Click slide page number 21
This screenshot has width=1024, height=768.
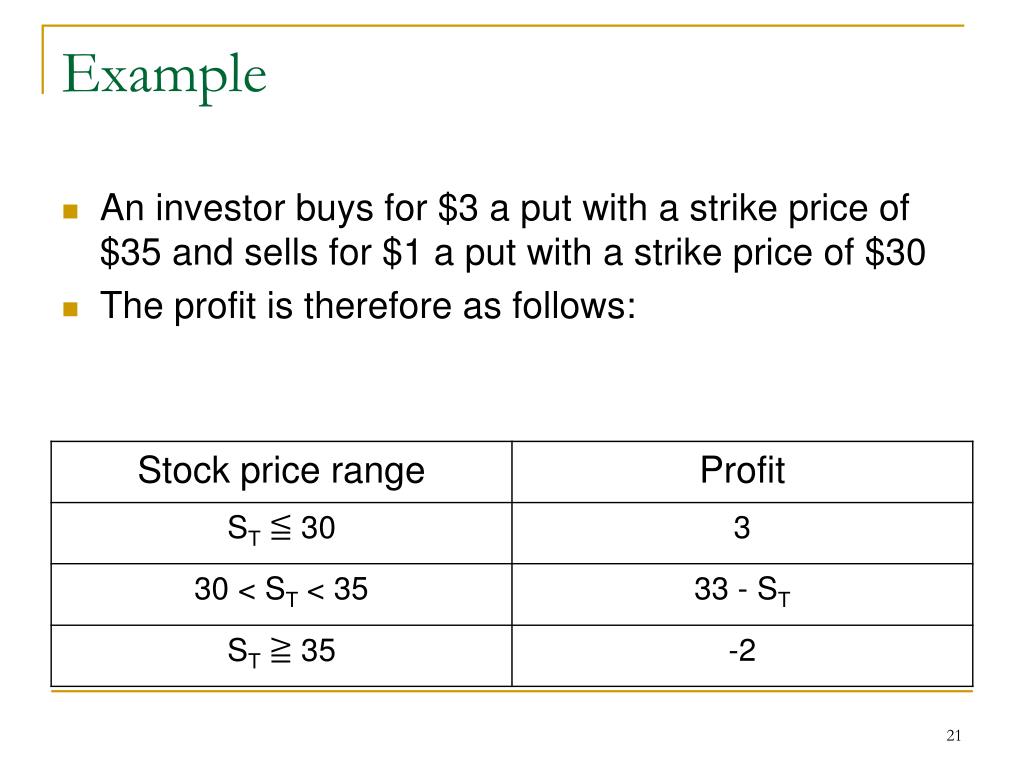coord(953,736)
